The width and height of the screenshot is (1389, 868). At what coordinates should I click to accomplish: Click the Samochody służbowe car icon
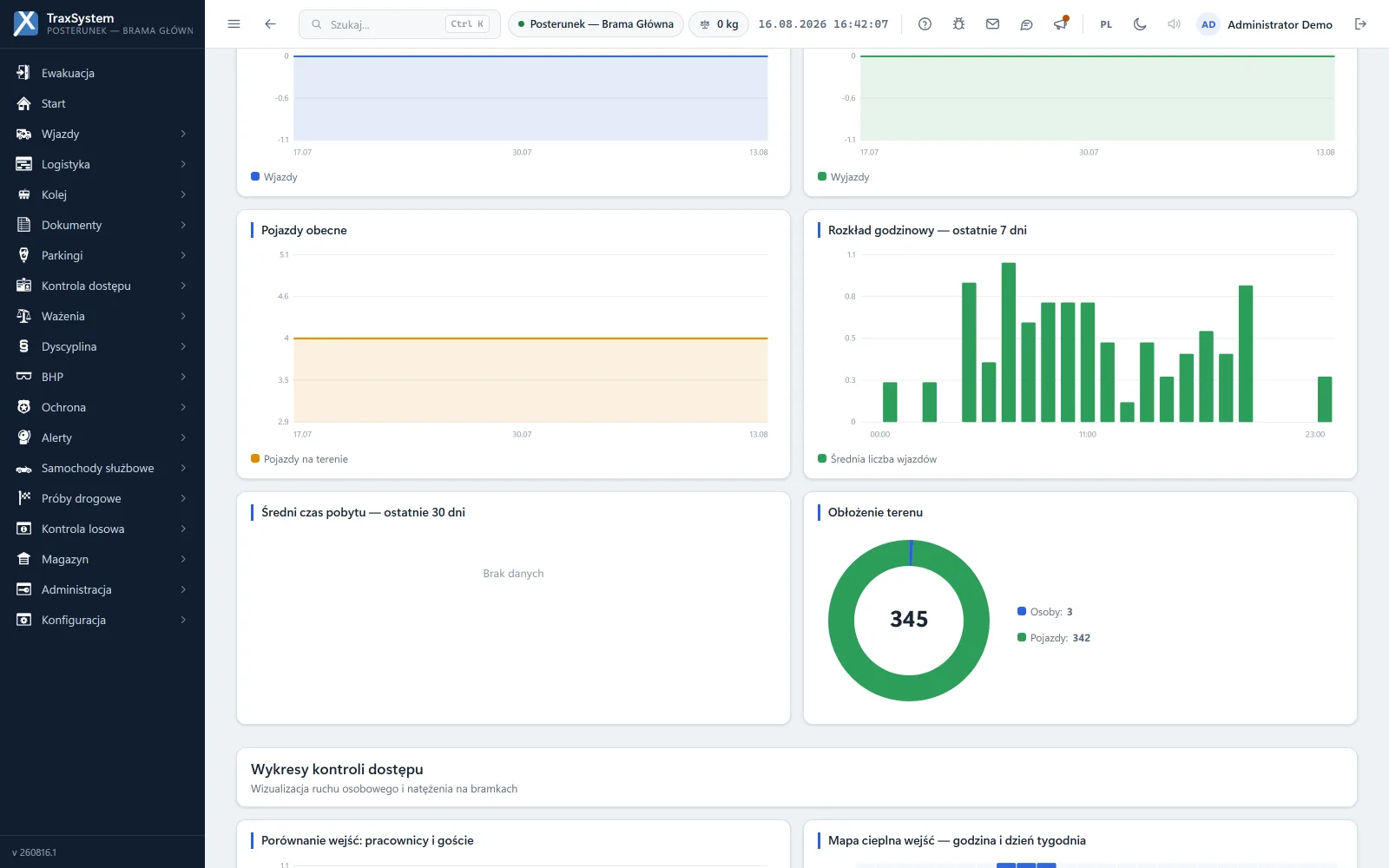tap(23, 468)
